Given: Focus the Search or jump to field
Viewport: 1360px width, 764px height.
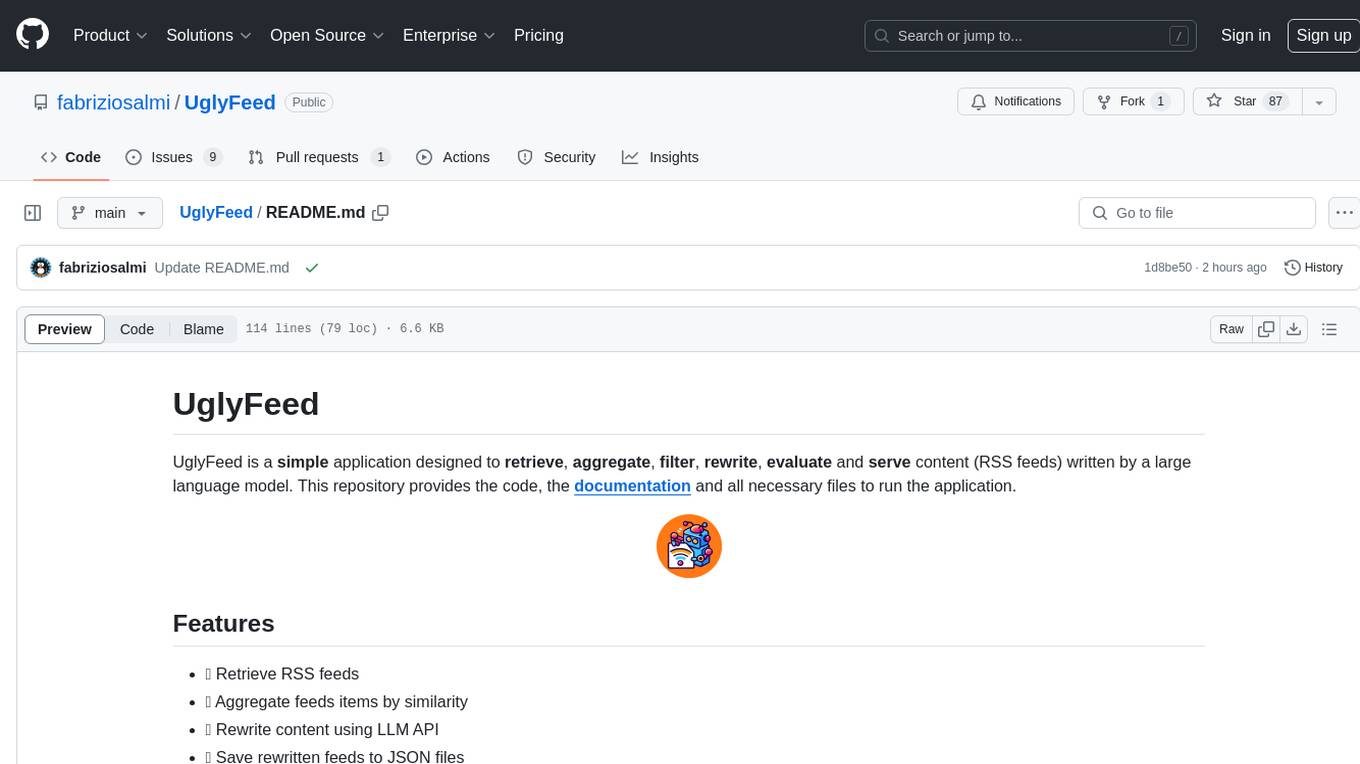Looking at the screenshot, I should [x=1031, y=36].
